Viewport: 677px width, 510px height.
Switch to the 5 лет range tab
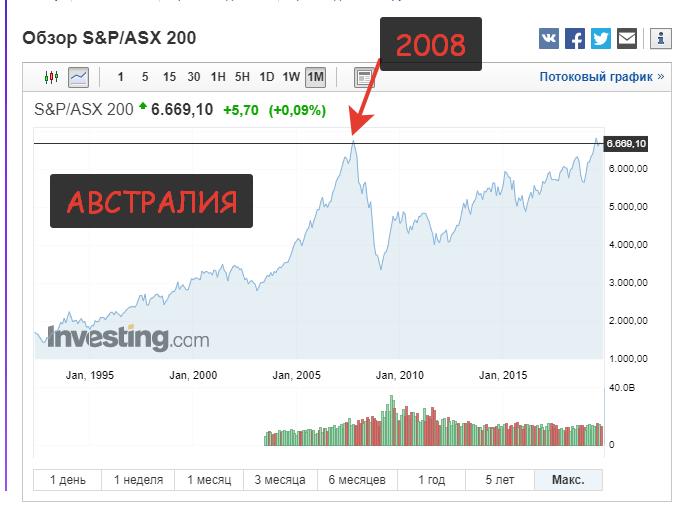point(501,480)
